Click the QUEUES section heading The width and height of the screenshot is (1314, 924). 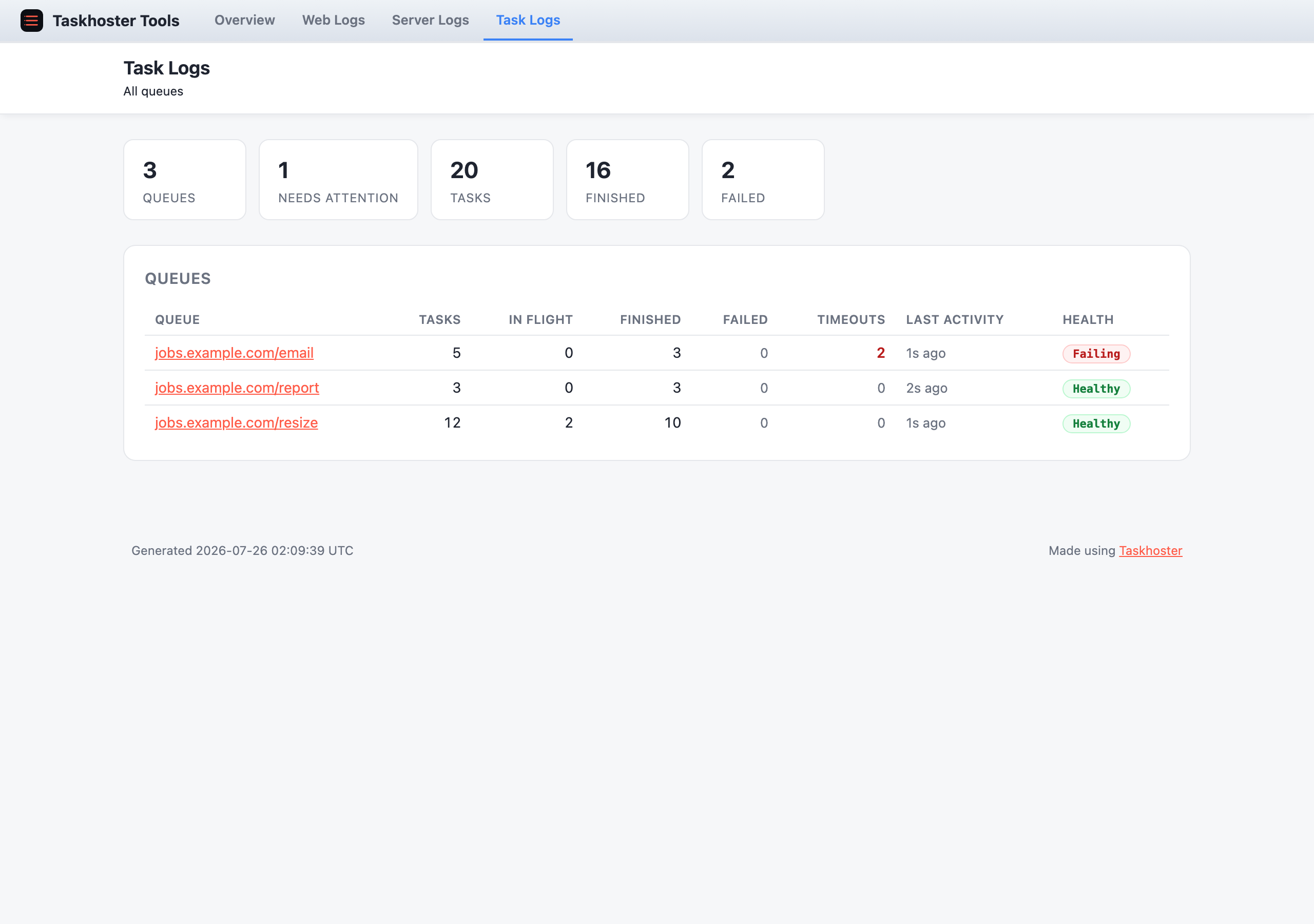coord(178,278)
